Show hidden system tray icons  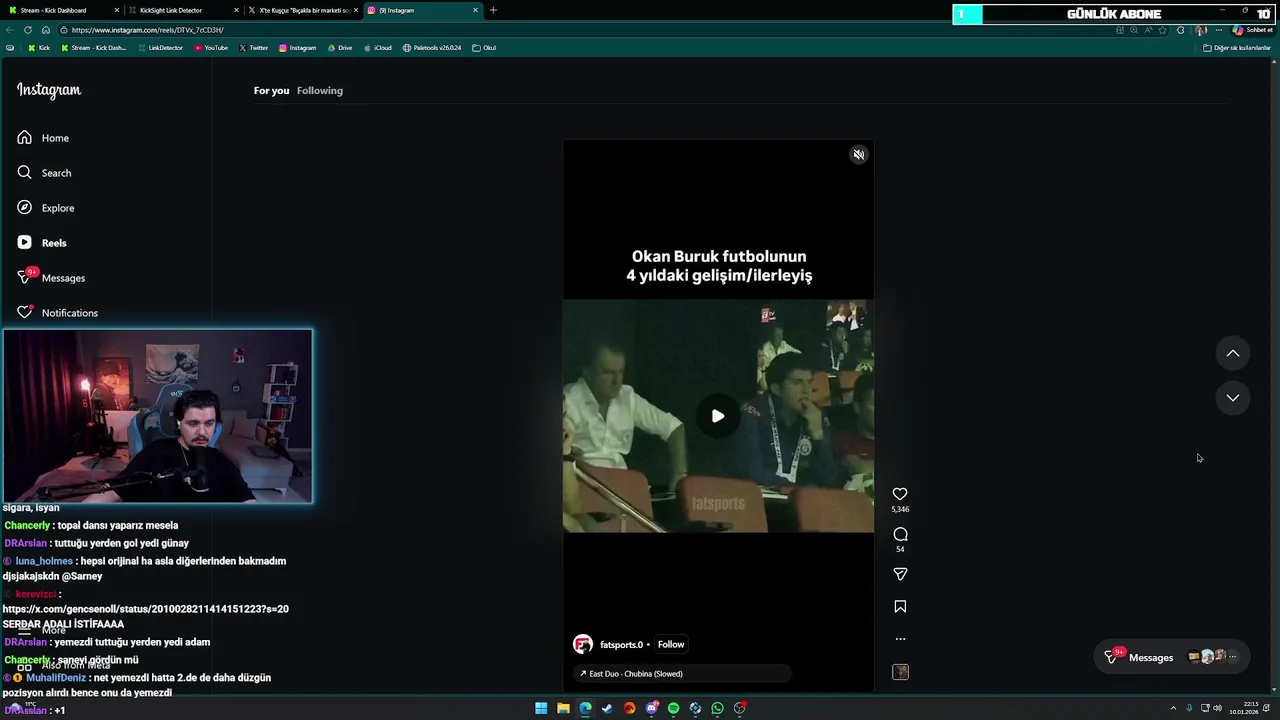[x=1174, y=708]
